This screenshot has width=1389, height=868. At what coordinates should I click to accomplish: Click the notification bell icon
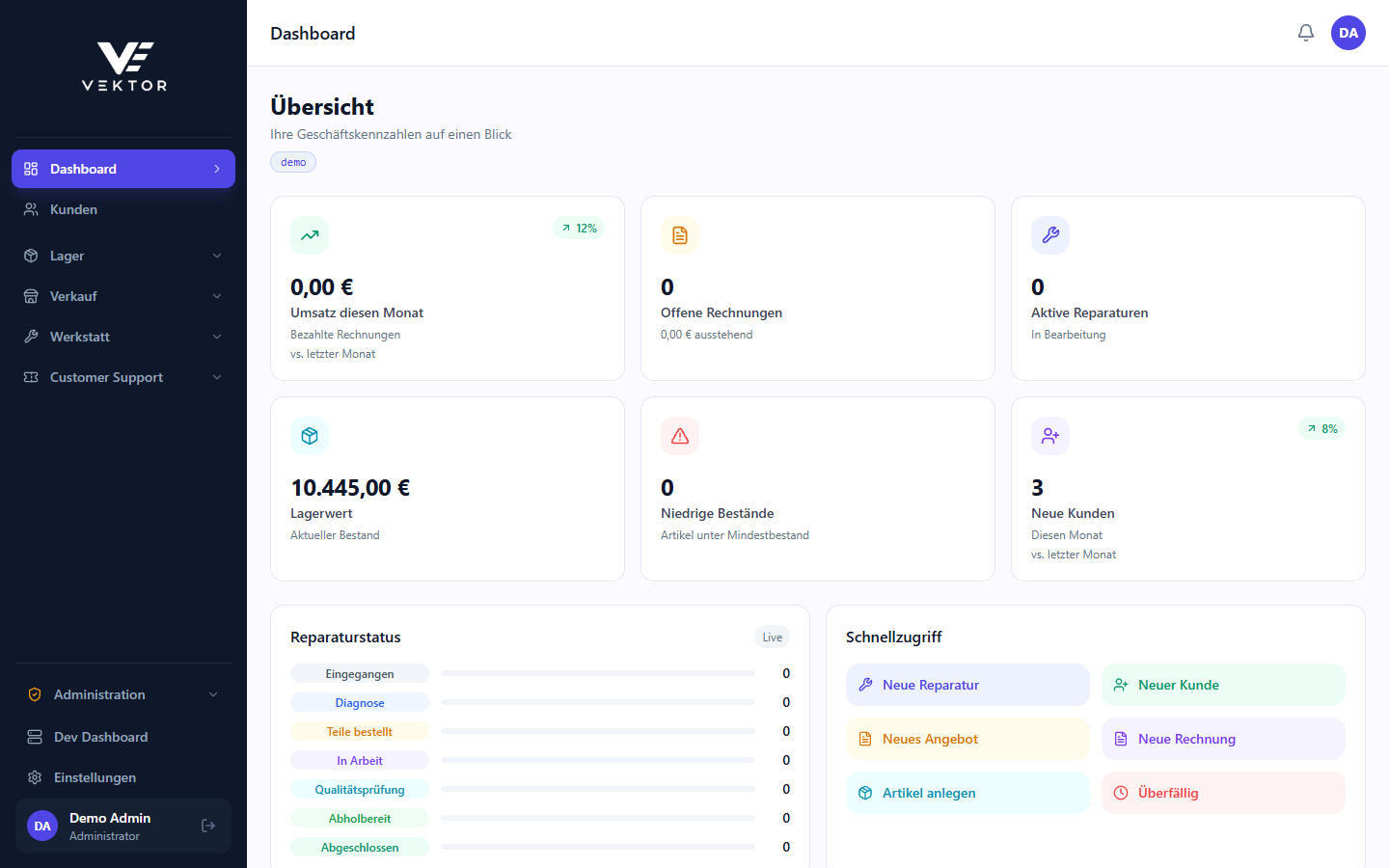click(x=1306, y=33)
